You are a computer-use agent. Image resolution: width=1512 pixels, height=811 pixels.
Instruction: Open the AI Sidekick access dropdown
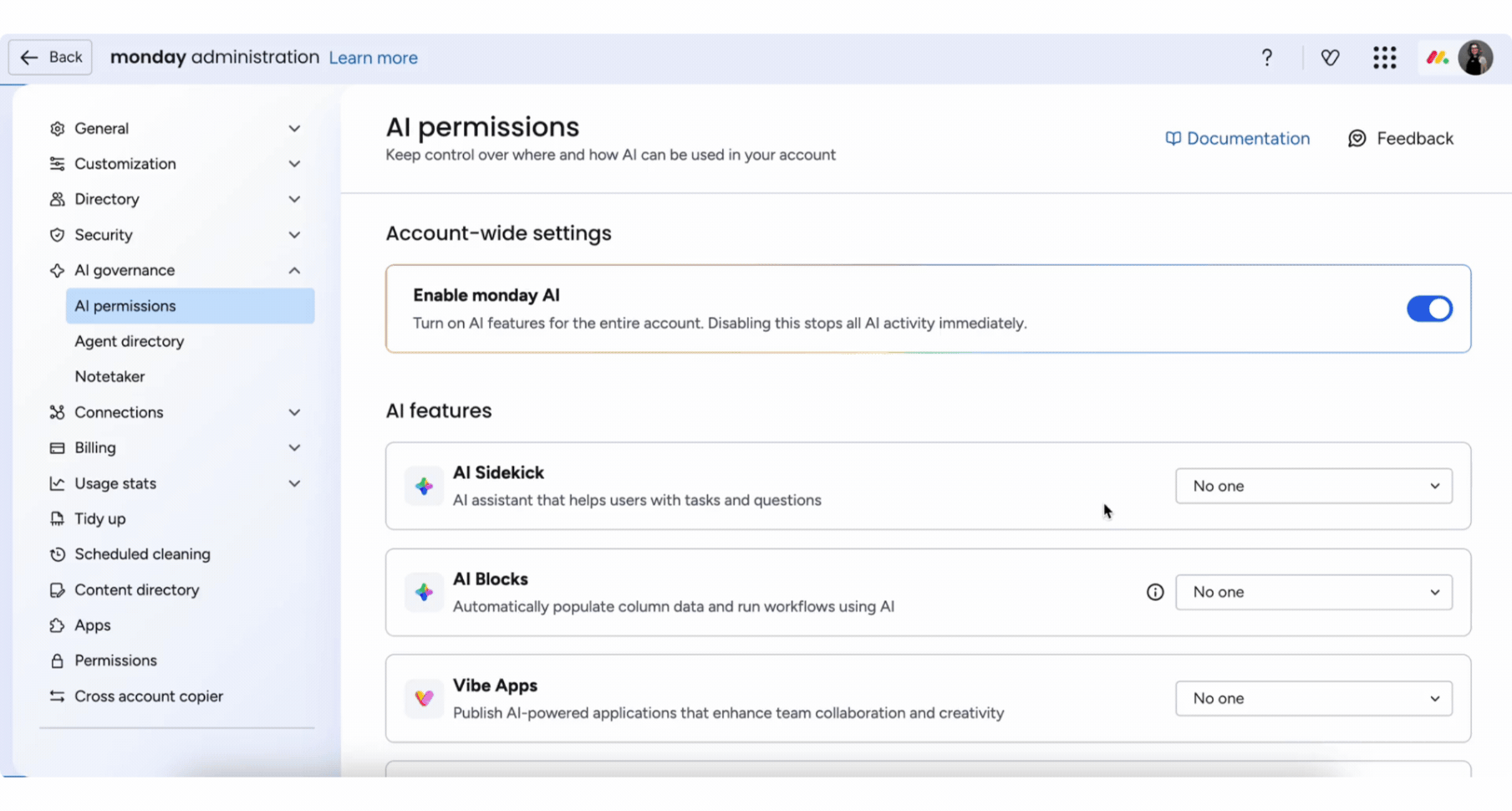(x=1313, y=486)
